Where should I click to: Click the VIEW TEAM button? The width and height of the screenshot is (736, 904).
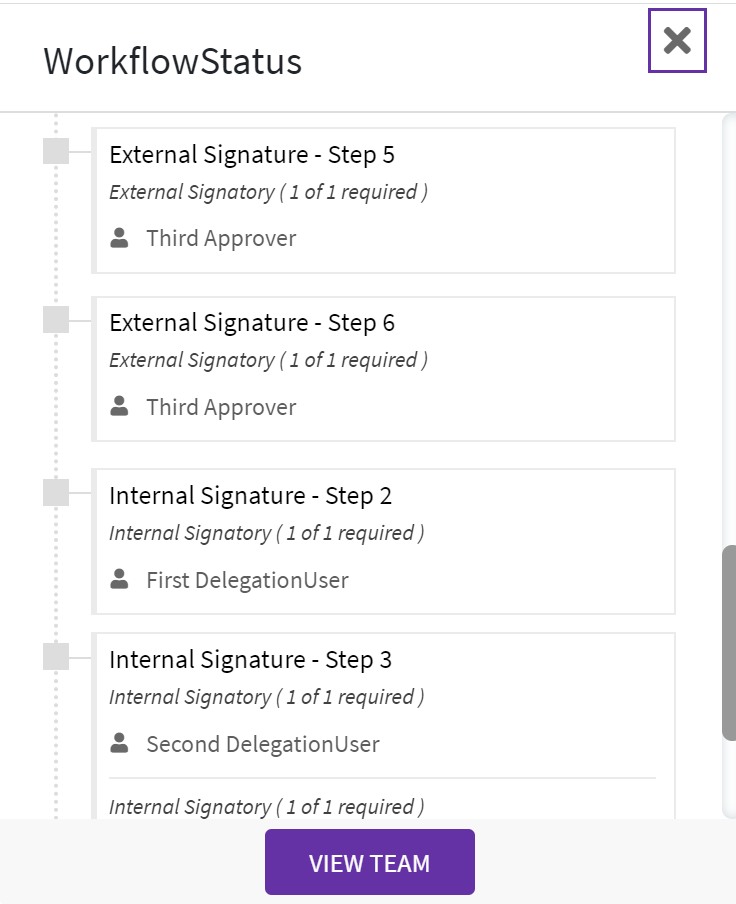pyautogui.click(x=369, y=862)
